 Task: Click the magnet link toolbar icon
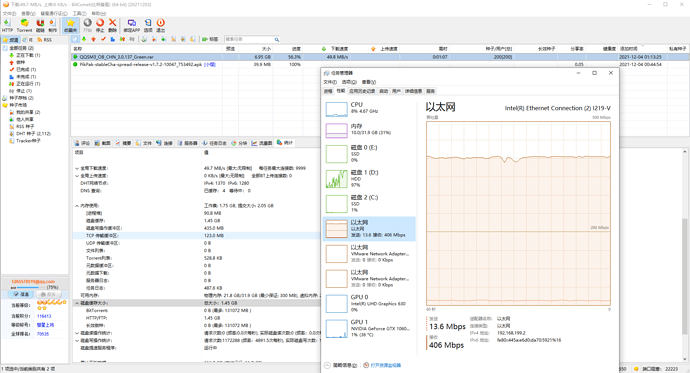click(x=40, y=25)
